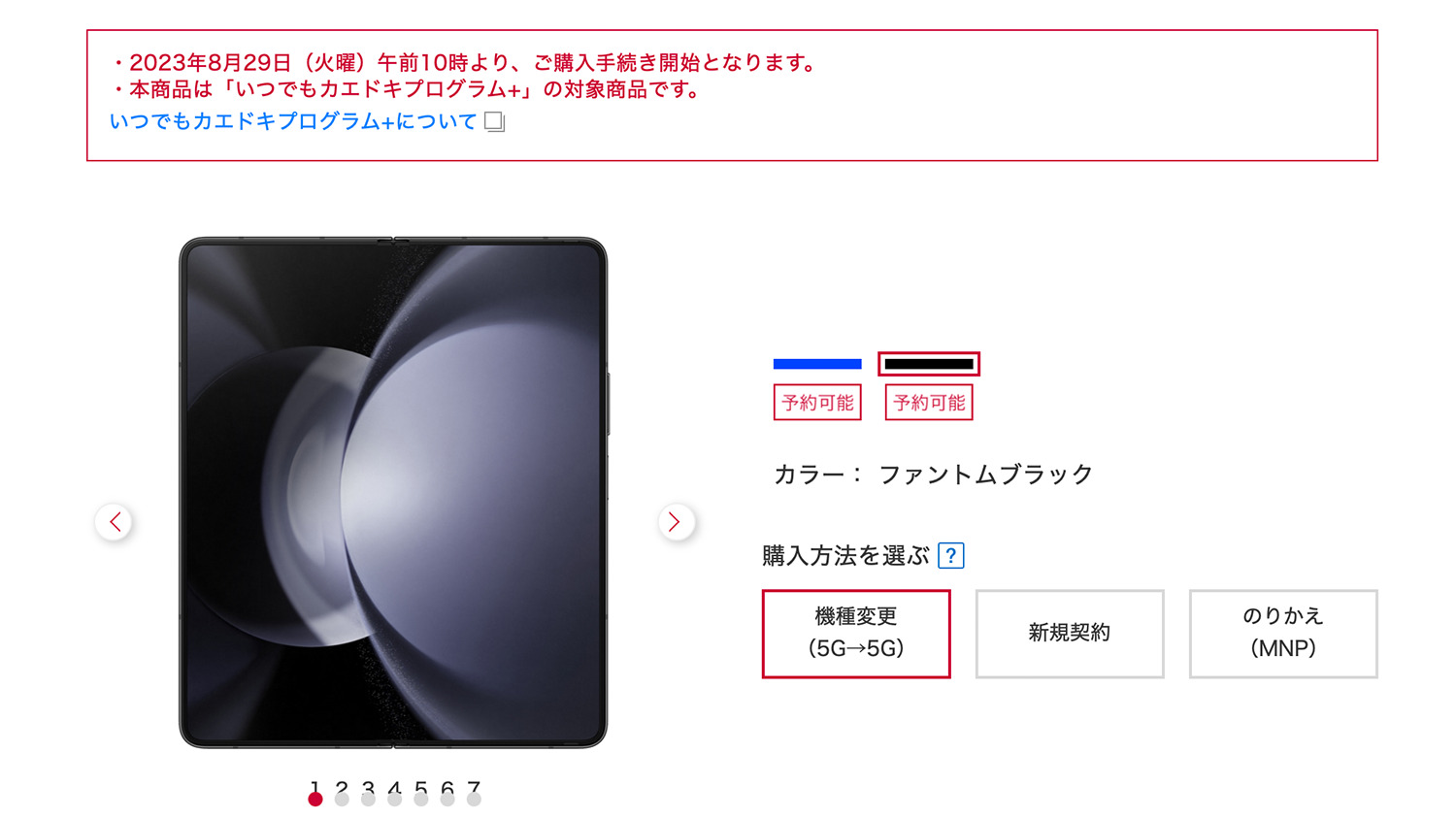Viewport: 1456px width, 819px height.
Task: Open いつでもカエドキプログラム+について link
Action: 293,122
